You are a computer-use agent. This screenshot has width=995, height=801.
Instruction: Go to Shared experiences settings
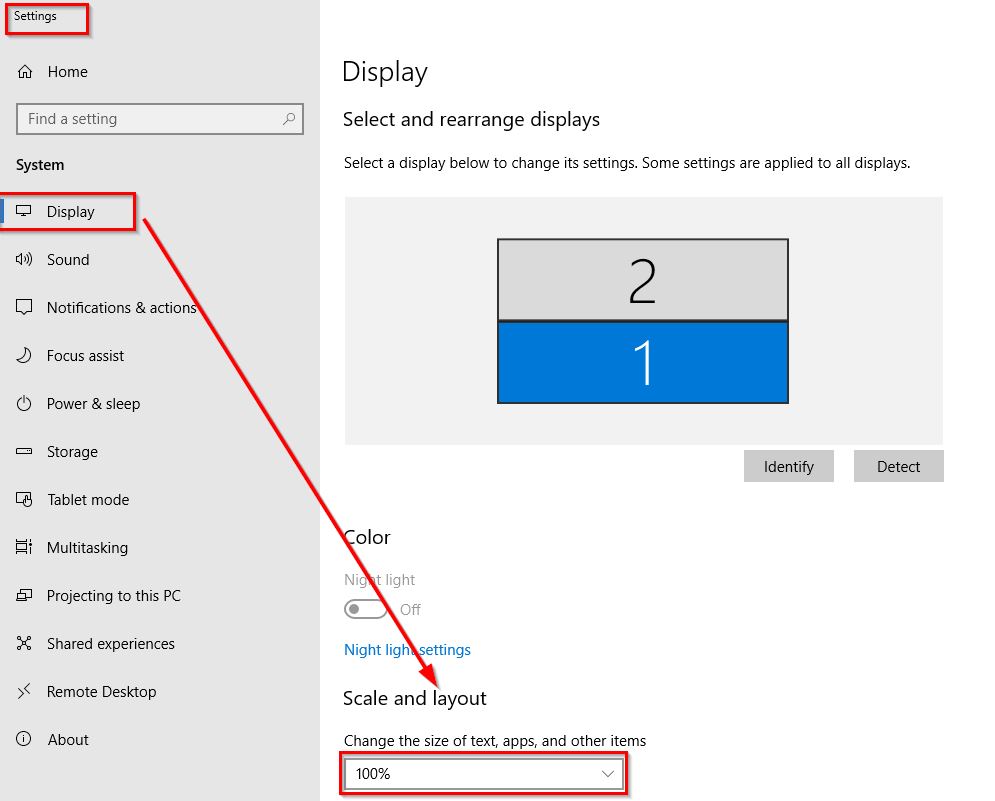point(110,644)
